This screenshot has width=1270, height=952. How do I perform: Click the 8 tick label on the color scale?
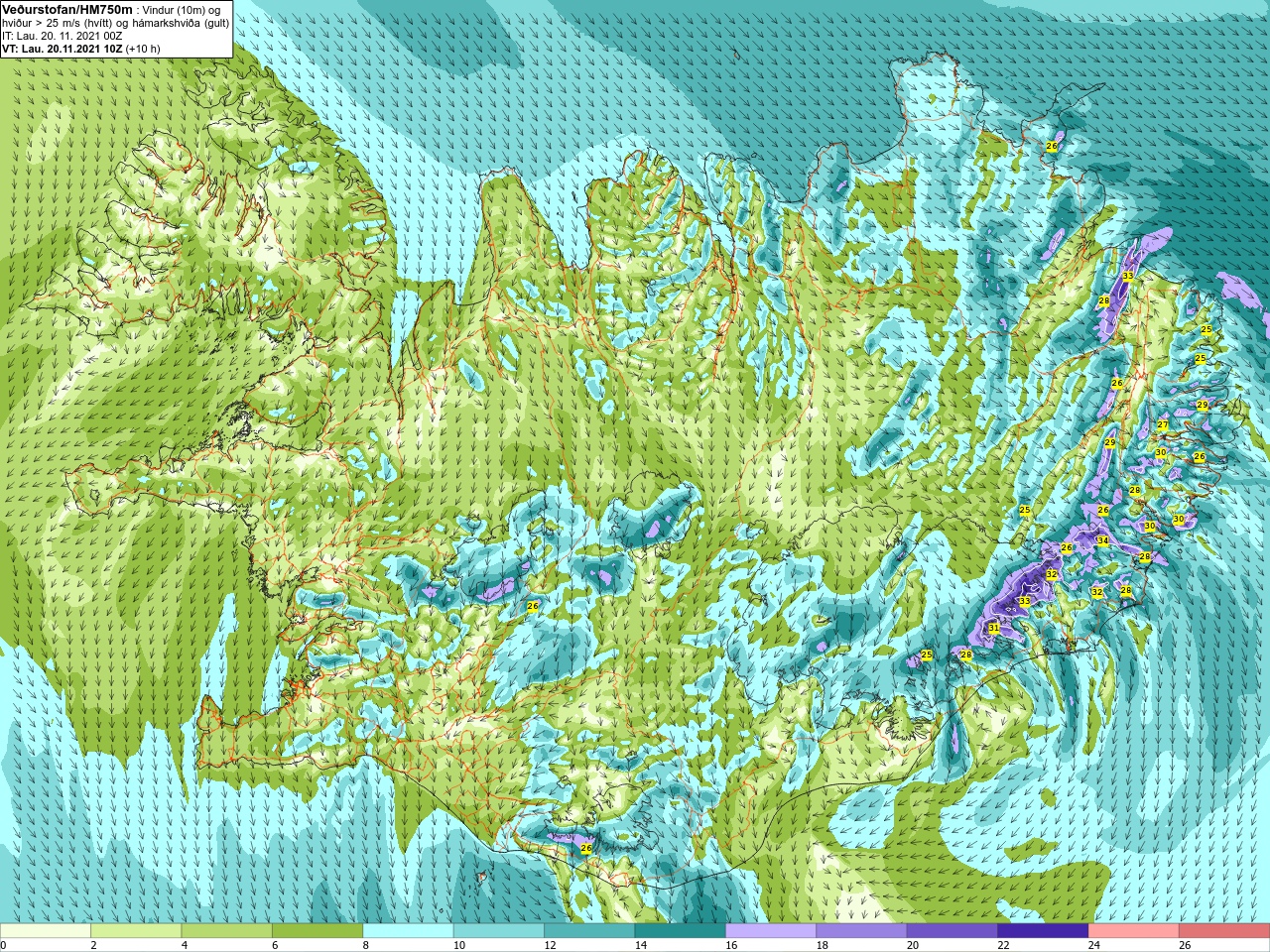pyautogui.click(x=365, y=945)
